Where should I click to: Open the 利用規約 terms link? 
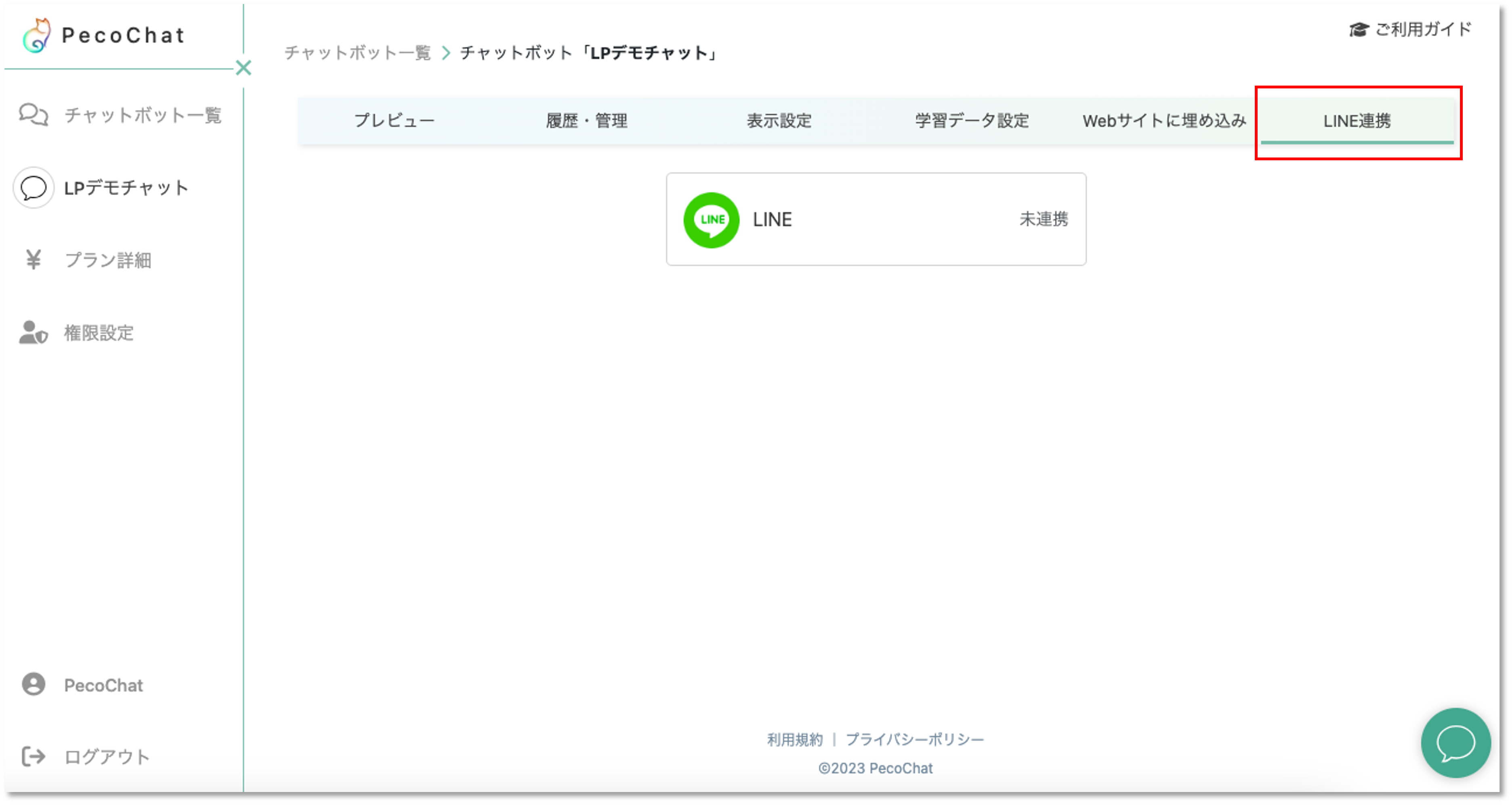(x=795, y=740)
